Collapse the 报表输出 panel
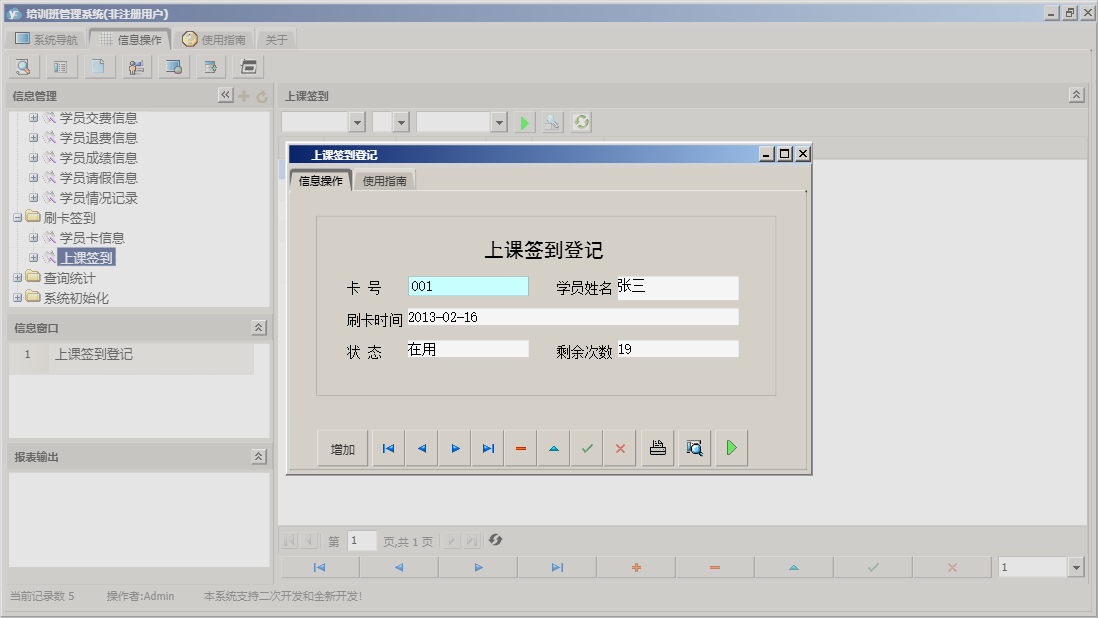This screenshot has width=1098, height=618. (257, 455)
